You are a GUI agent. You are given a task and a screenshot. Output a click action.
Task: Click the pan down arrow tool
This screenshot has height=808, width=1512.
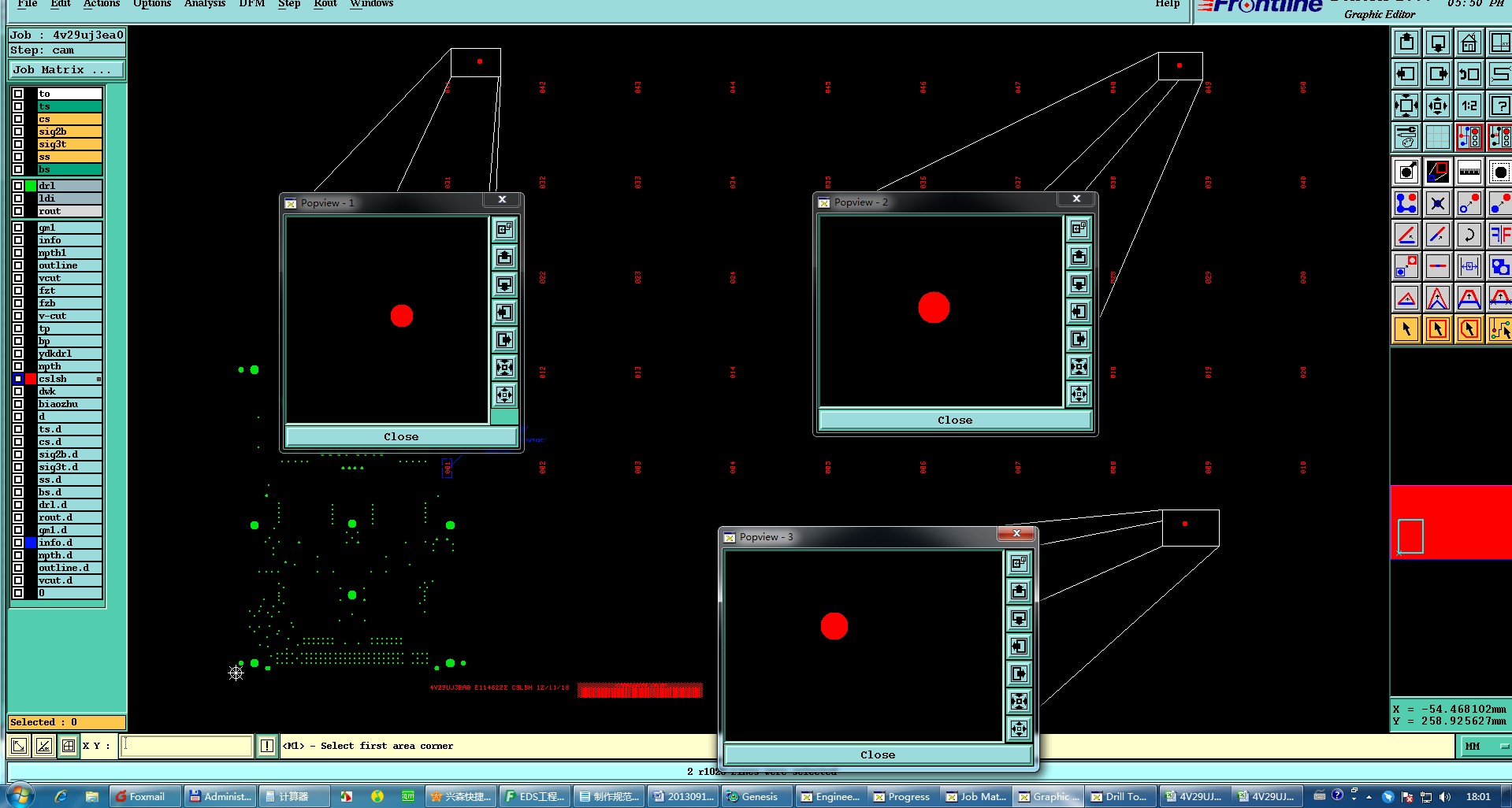1438,43
